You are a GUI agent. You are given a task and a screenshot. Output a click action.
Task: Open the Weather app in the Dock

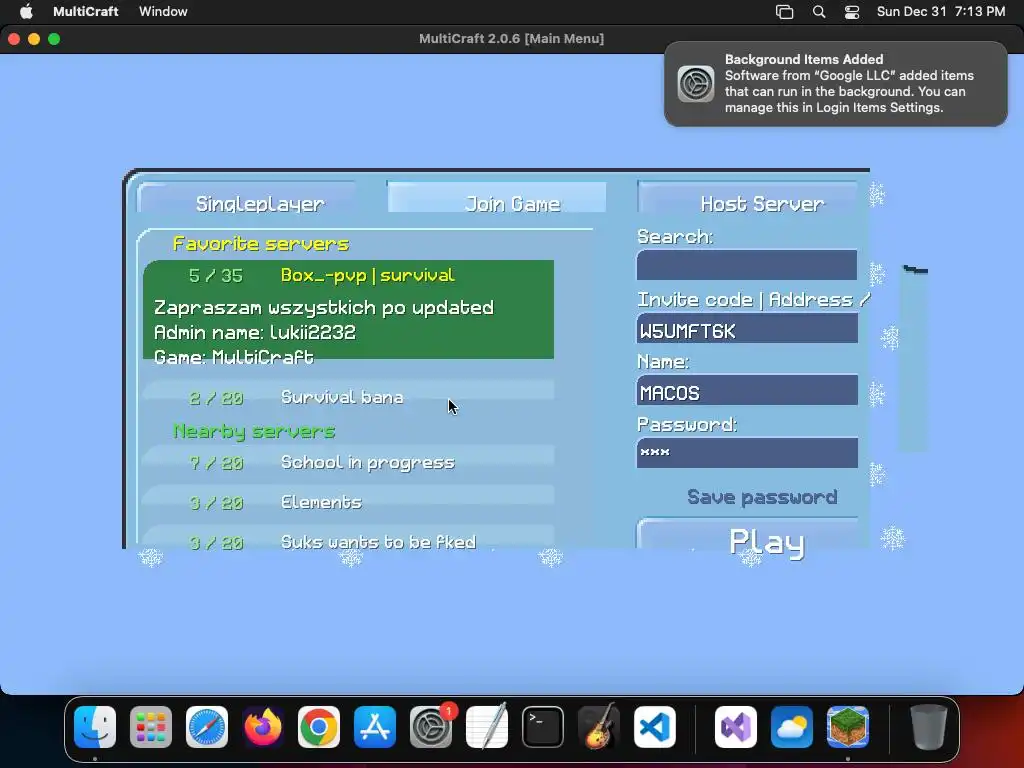[x=792, y=727]
